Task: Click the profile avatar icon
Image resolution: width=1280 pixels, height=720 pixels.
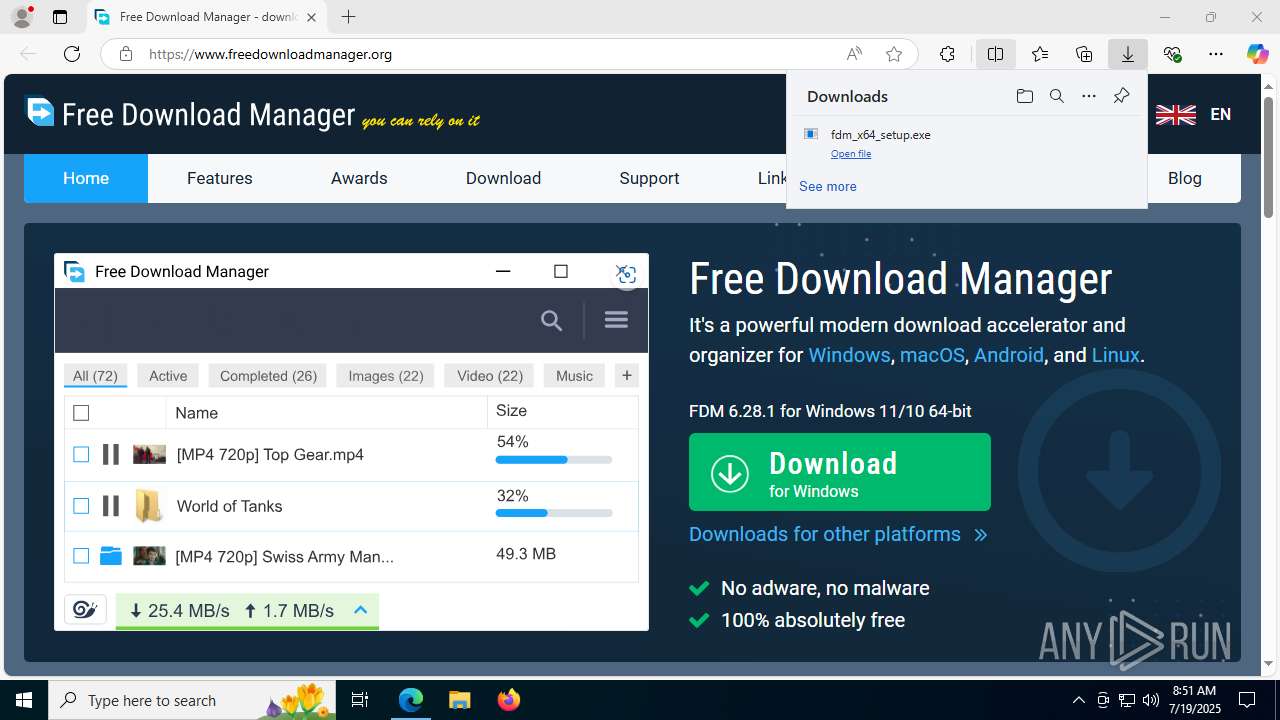Action: click(22, 17)
